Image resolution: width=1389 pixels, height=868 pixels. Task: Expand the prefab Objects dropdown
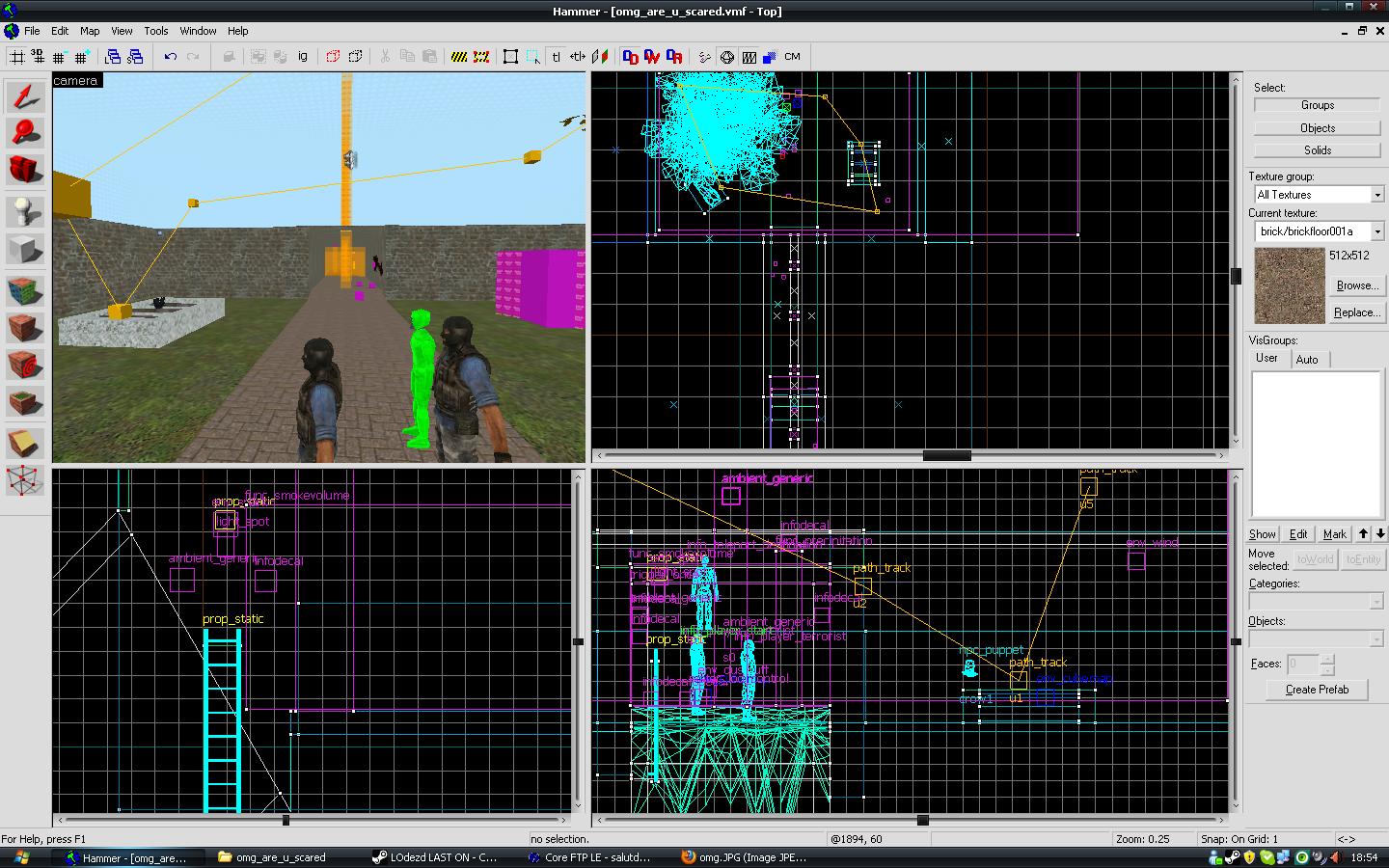point(1376,639)
